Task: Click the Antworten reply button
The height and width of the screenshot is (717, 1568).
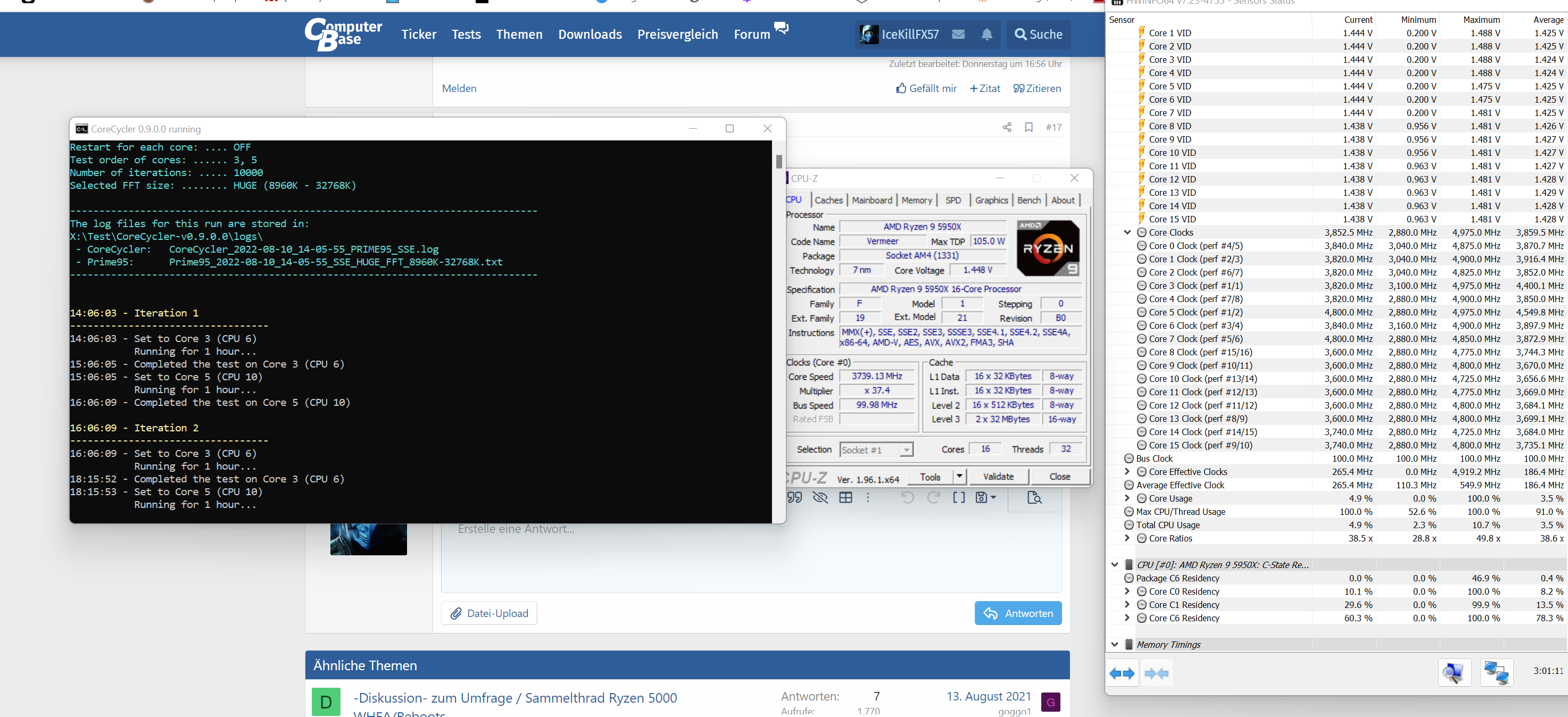Action: click(x=1018, y=613)
